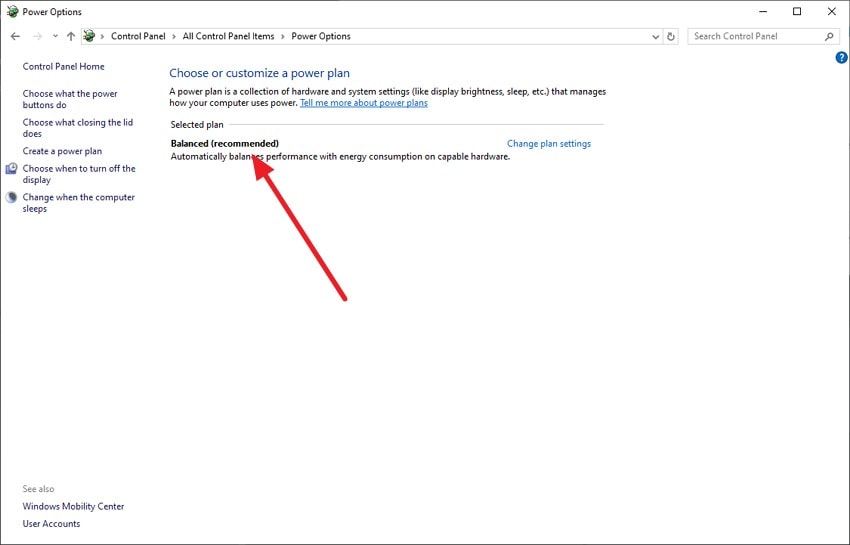The width and height of the screenshot is (850, 545).
Task: Refresh the Power Options page
Action: 671,37
